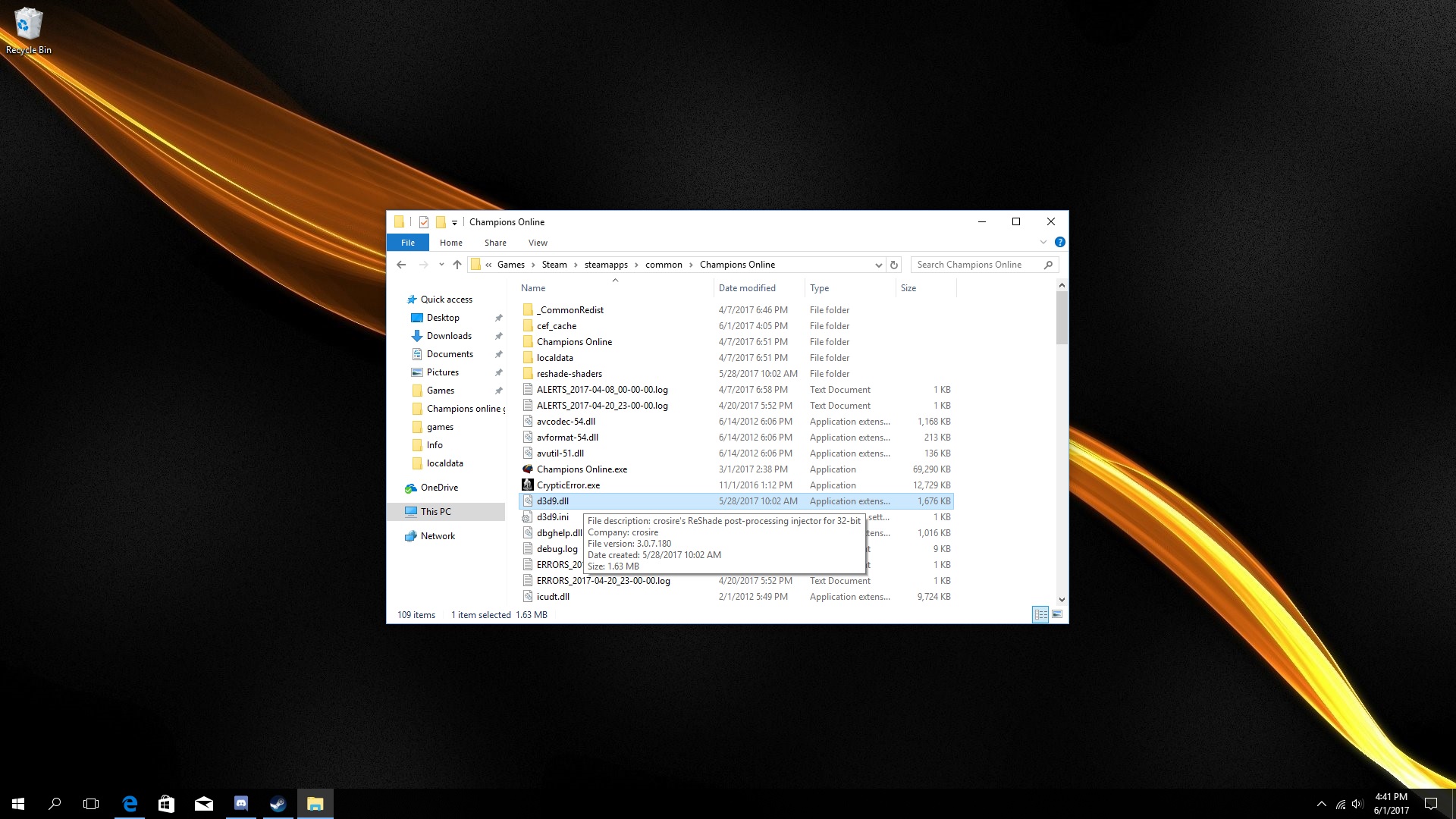The height and width of the screenshot is (819, 1456).
Task: Click the Back navigation arrow
Action: (401, 265)
